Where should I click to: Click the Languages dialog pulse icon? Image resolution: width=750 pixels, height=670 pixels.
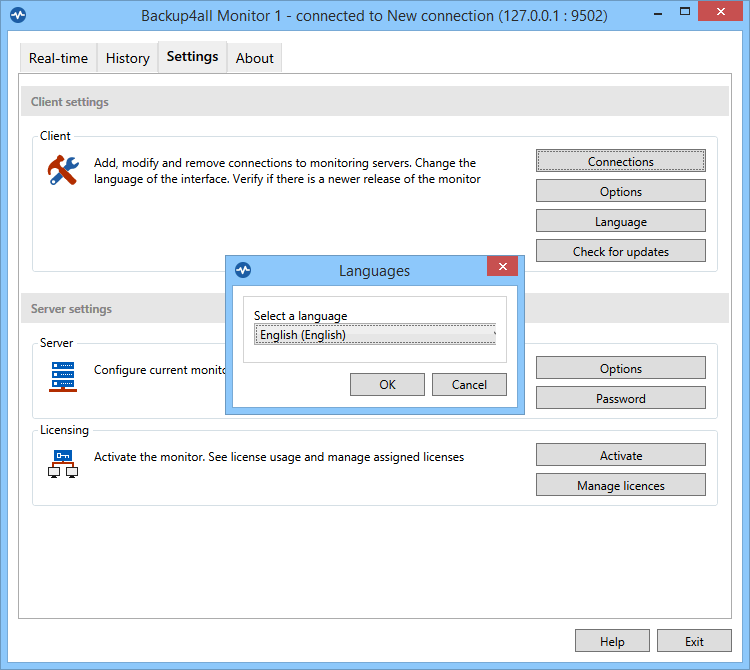pos(243,270)
